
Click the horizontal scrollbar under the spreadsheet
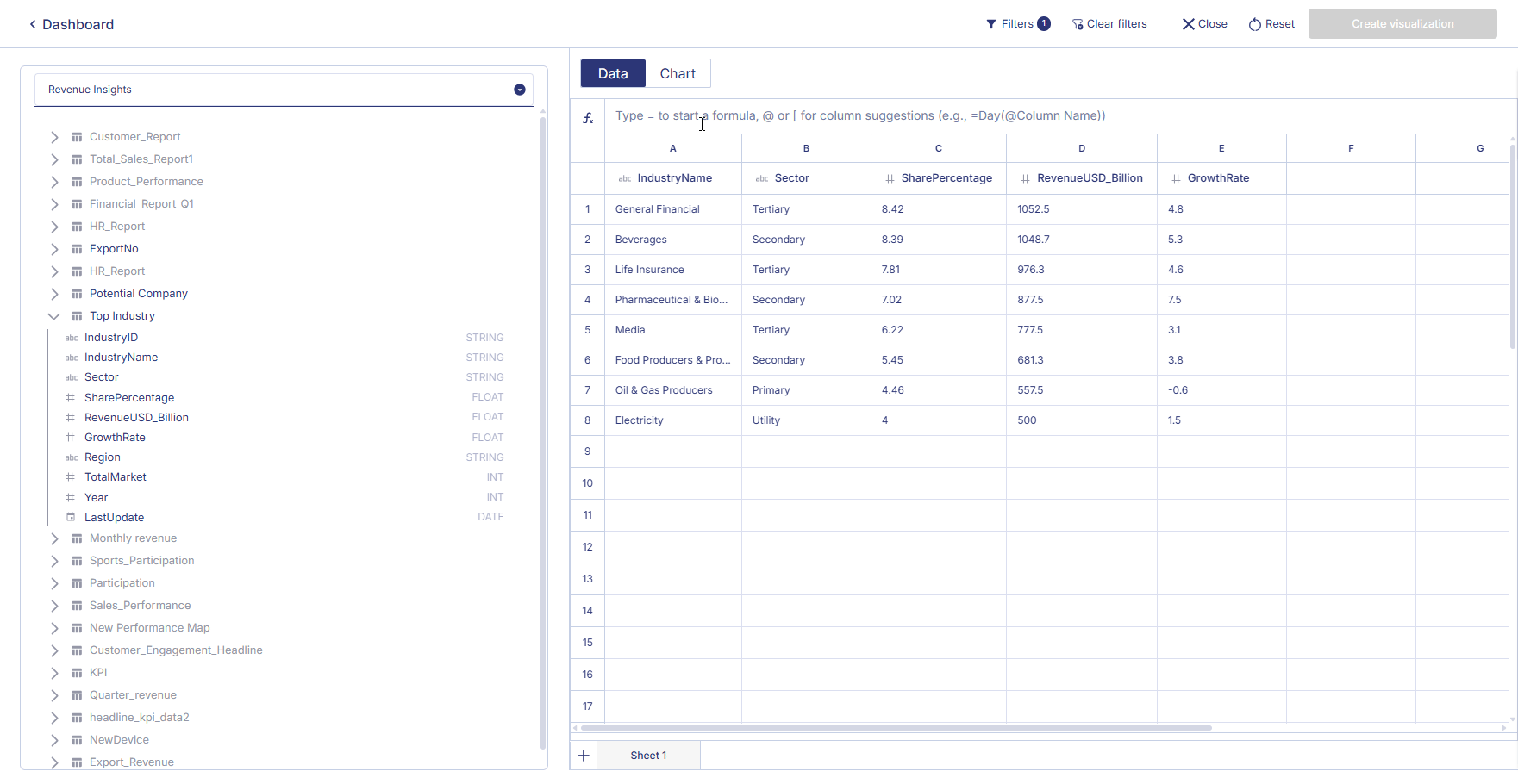(x=896, y=728)
